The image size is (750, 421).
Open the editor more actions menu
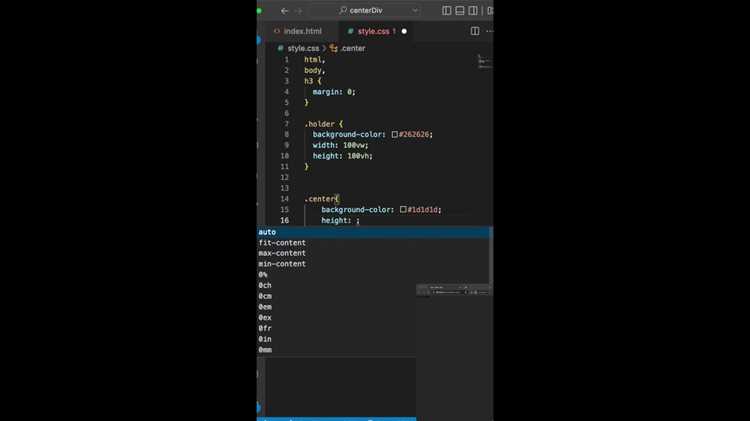click(489, 31)
